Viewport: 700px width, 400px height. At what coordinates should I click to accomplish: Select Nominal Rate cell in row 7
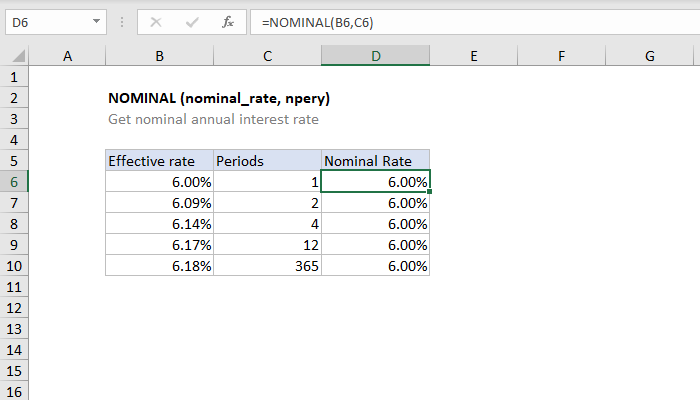[x=375, y=203]
